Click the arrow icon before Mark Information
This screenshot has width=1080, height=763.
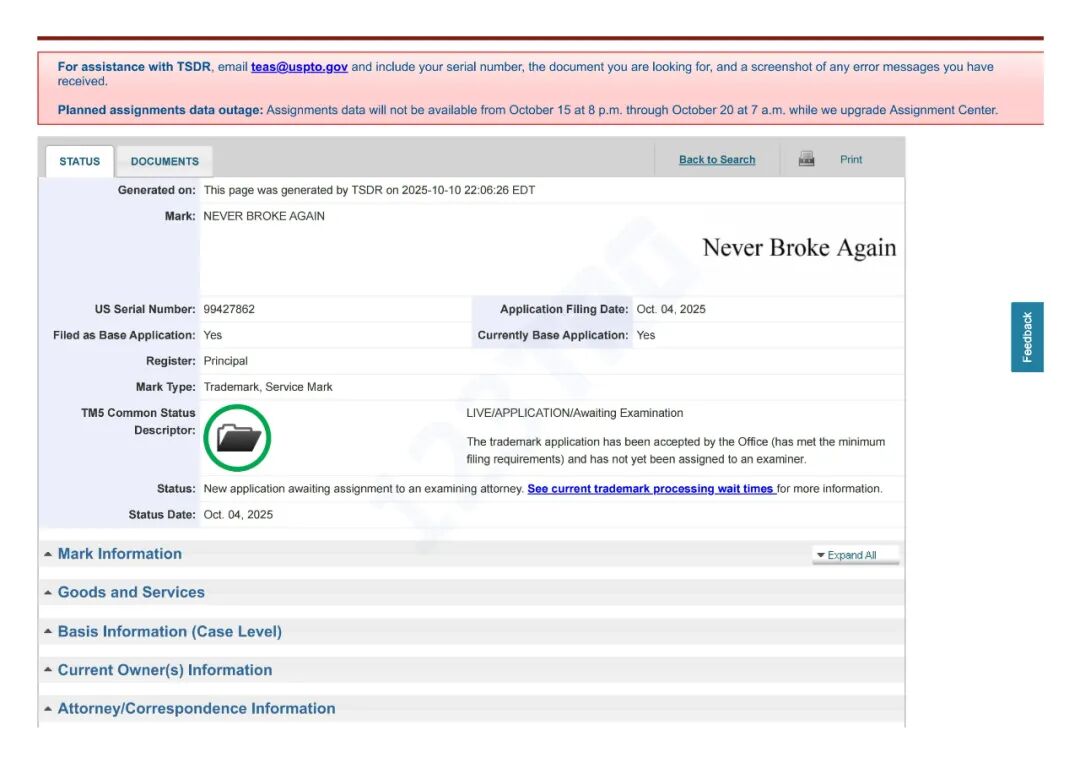tap(48, 555)
